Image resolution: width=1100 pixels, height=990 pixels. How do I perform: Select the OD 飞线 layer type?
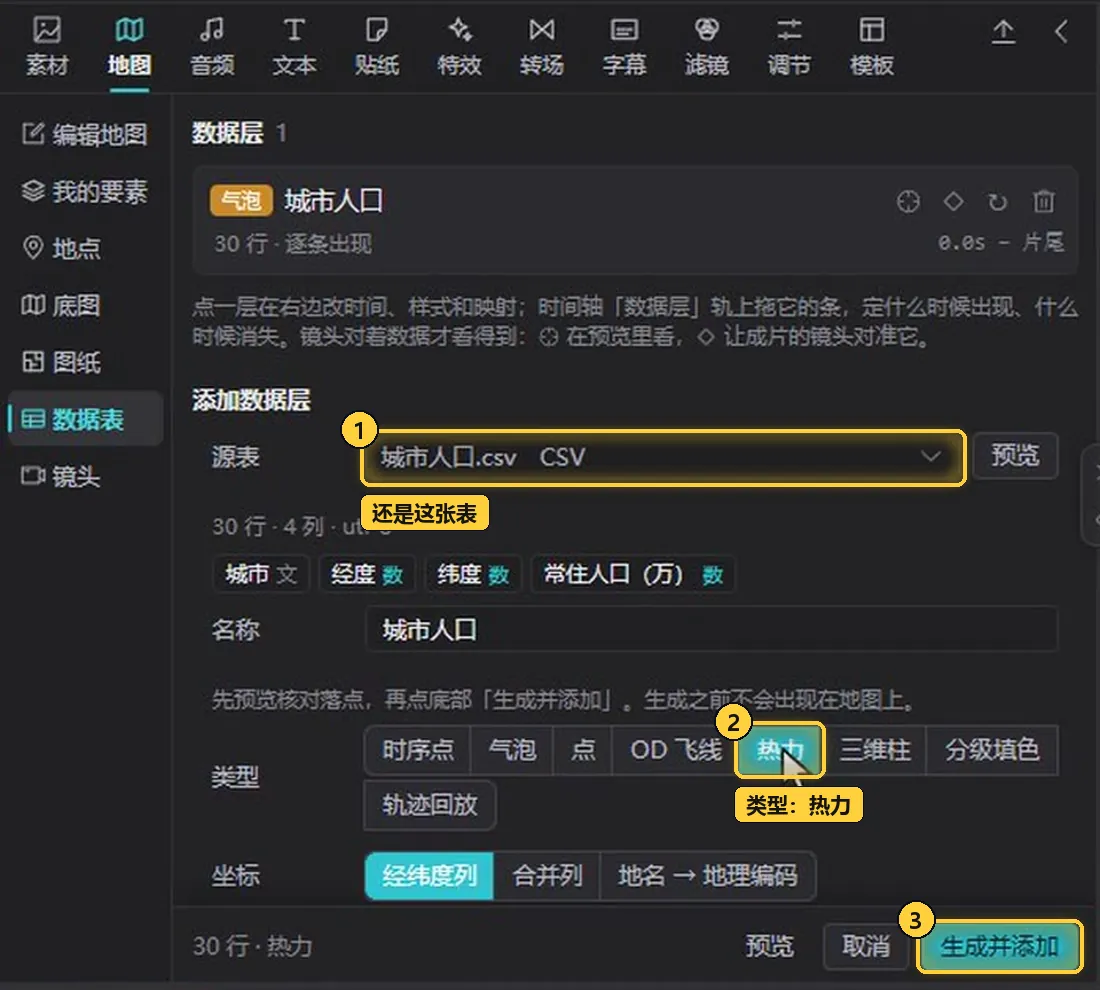(675, 750)
